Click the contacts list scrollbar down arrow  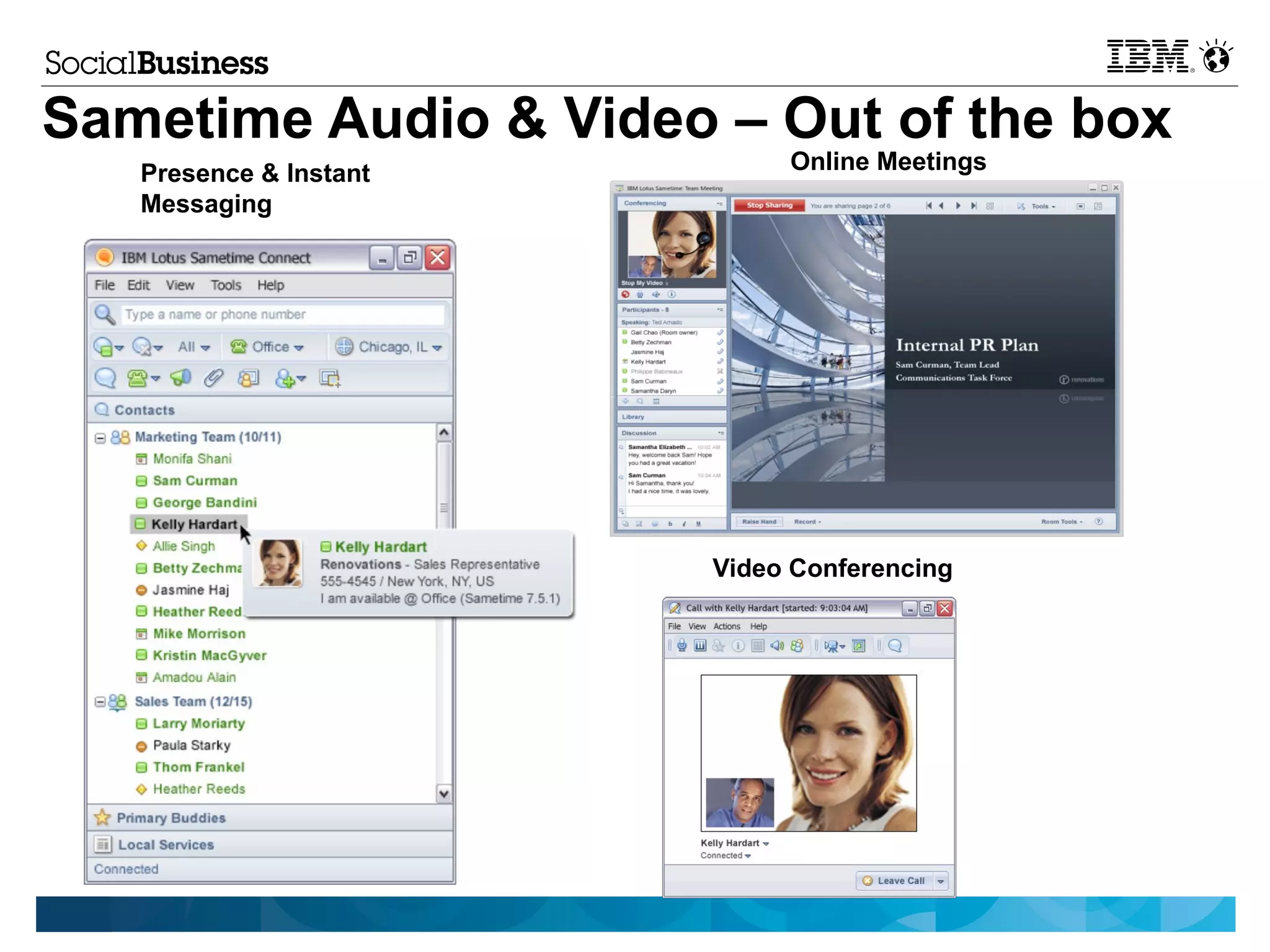coord(444,793)
